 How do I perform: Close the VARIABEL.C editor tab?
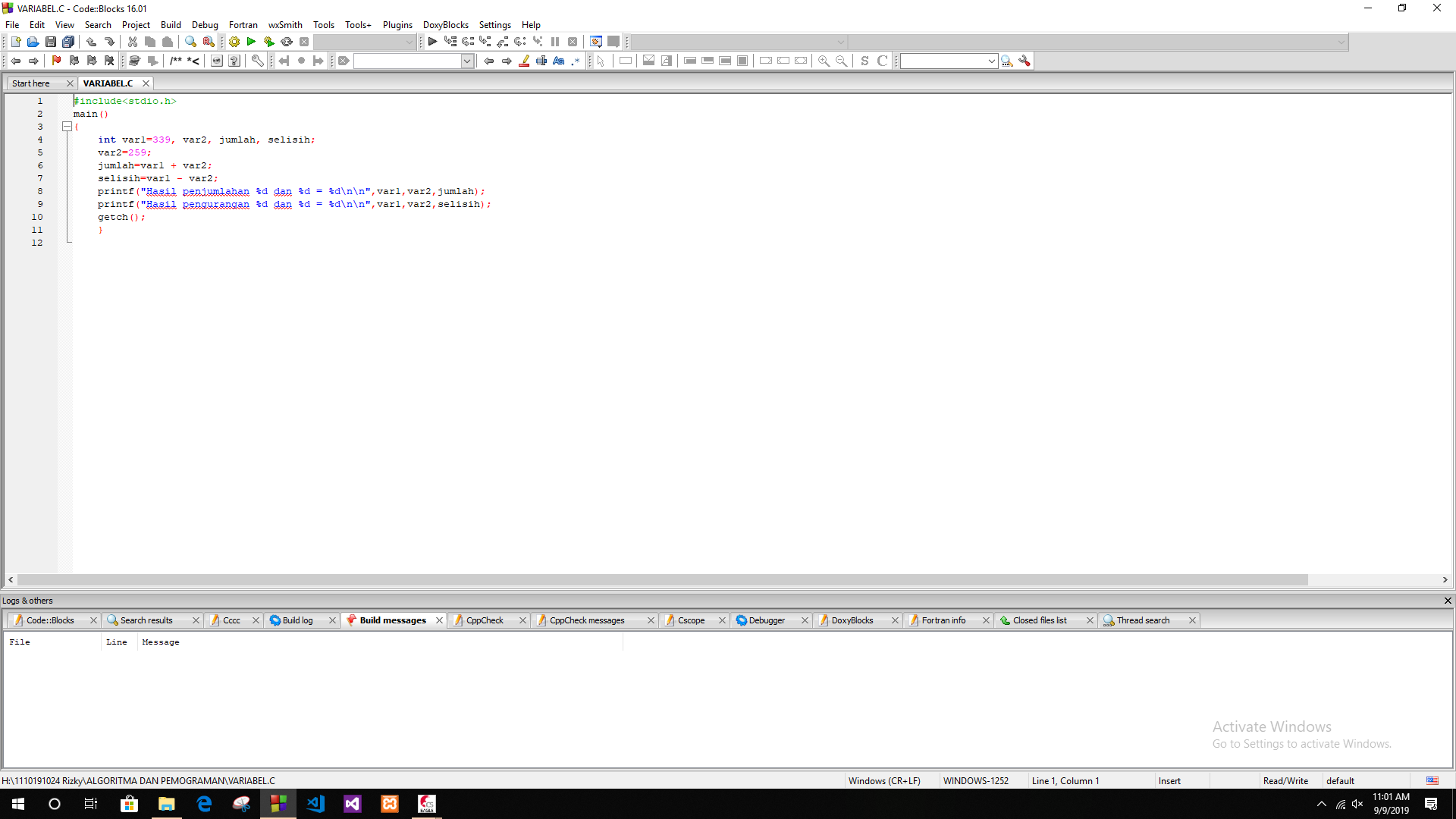[x=146, y=83]
